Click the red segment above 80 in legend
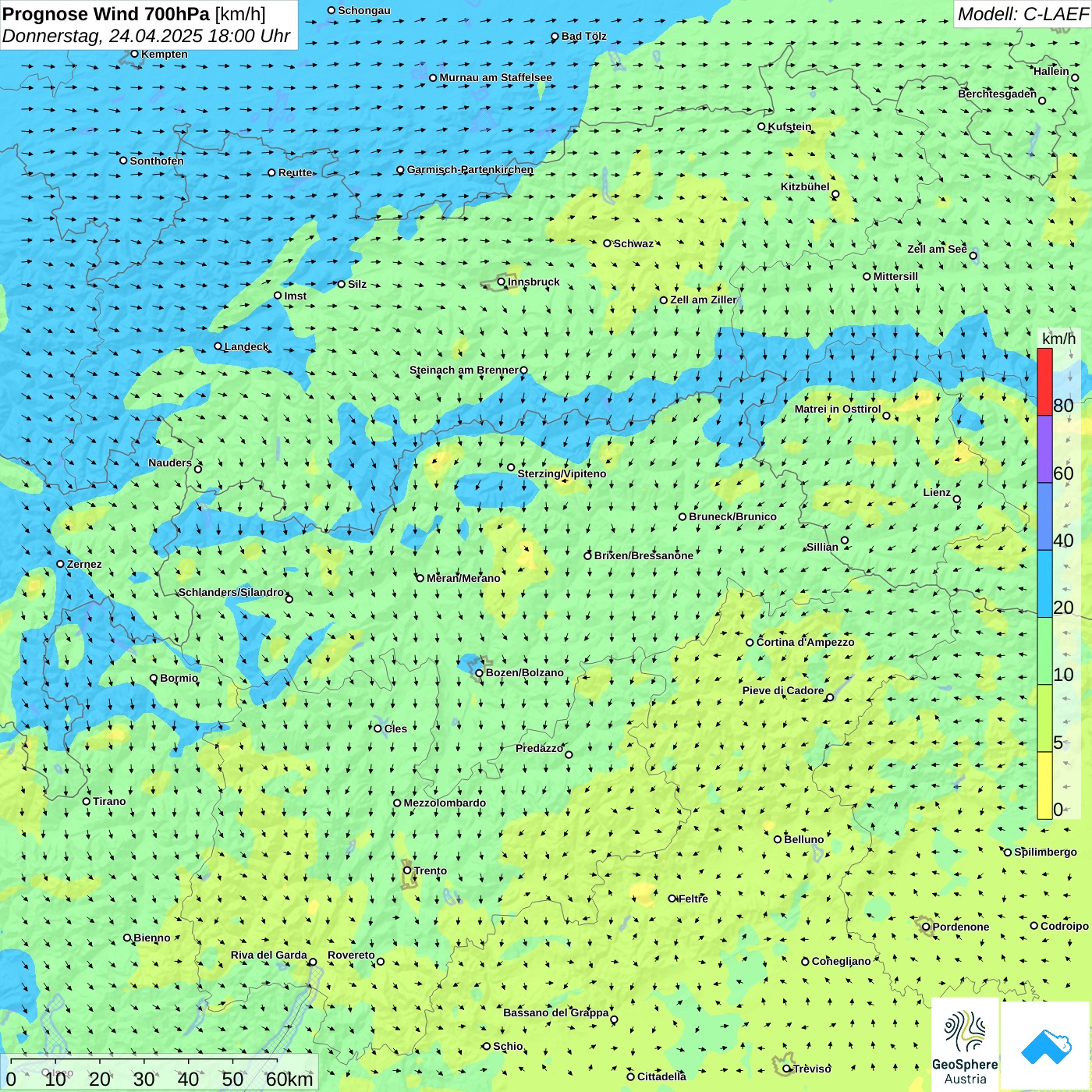 click(x=1044, y=381)
